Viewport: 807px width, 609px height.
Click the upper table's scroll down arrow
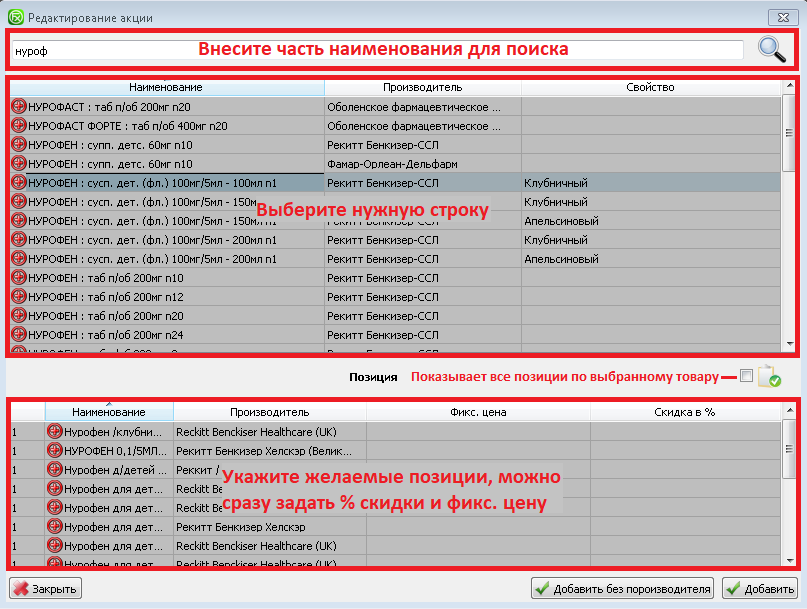[789, 344]
